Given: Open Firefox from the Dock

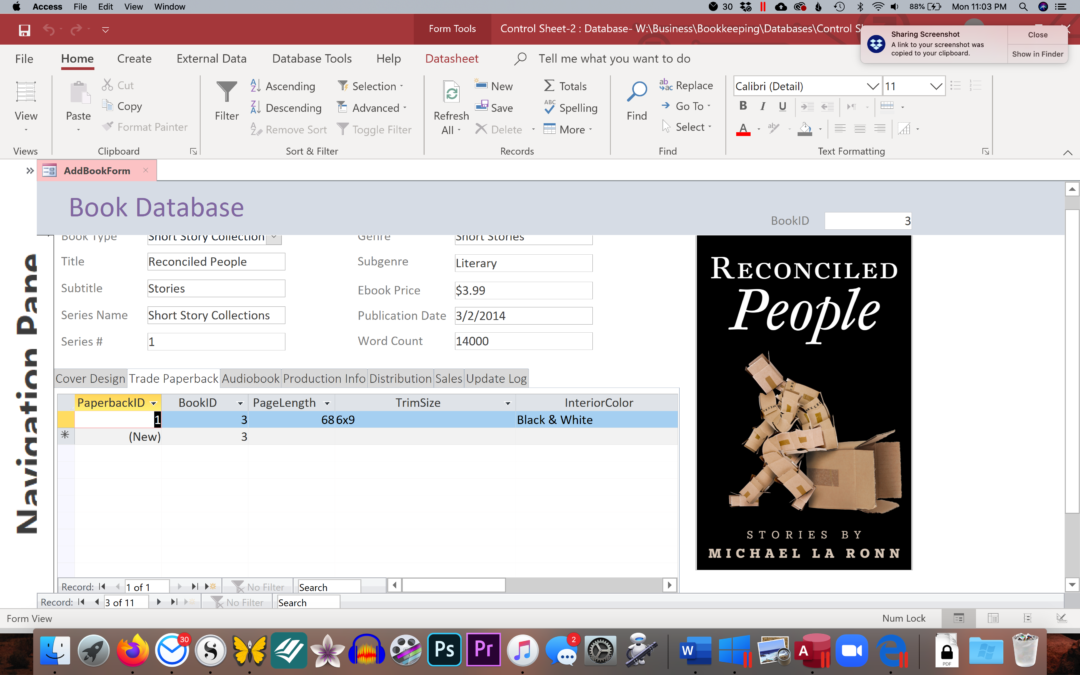Looking at the screenshot, I should click(132, 650).
